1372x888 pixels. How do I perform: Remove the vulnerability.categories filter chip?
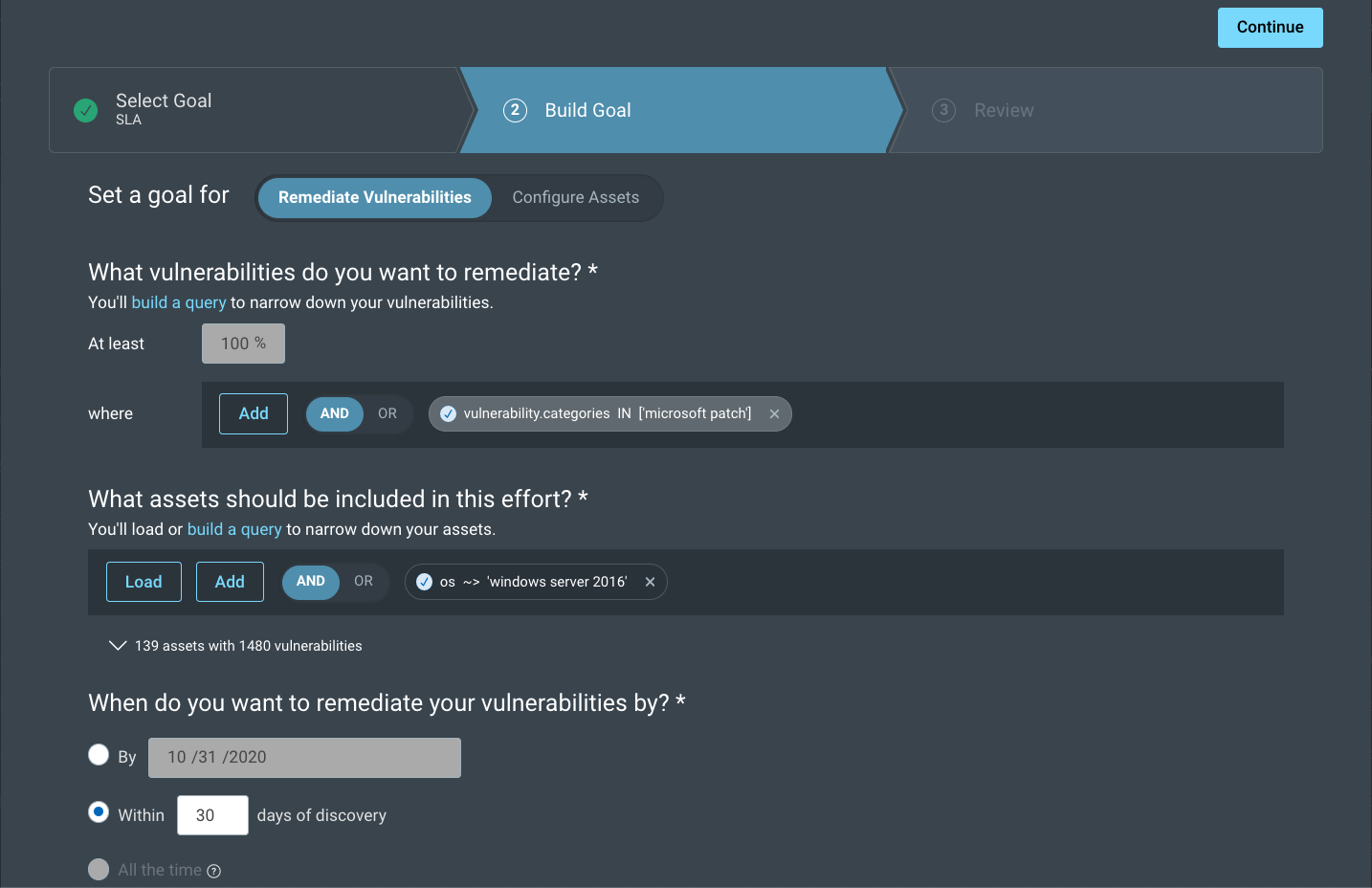[x=774, y=414]
